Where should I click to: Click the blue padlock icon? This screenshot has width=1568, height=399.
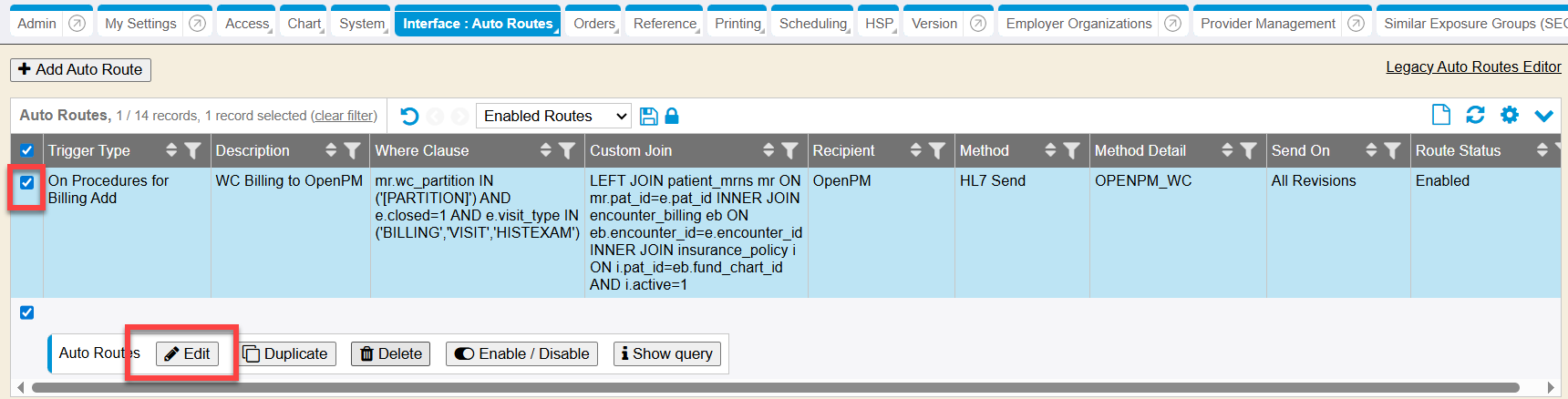(672, 116)
